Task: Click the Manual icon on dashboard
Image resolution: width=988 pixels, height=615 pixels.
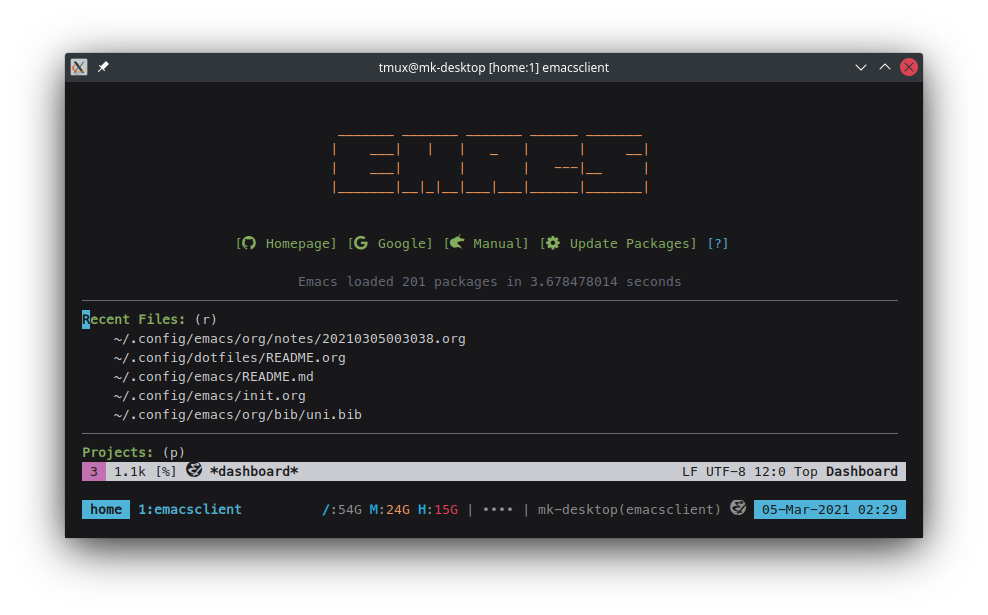Action: [x=456, y=243]
